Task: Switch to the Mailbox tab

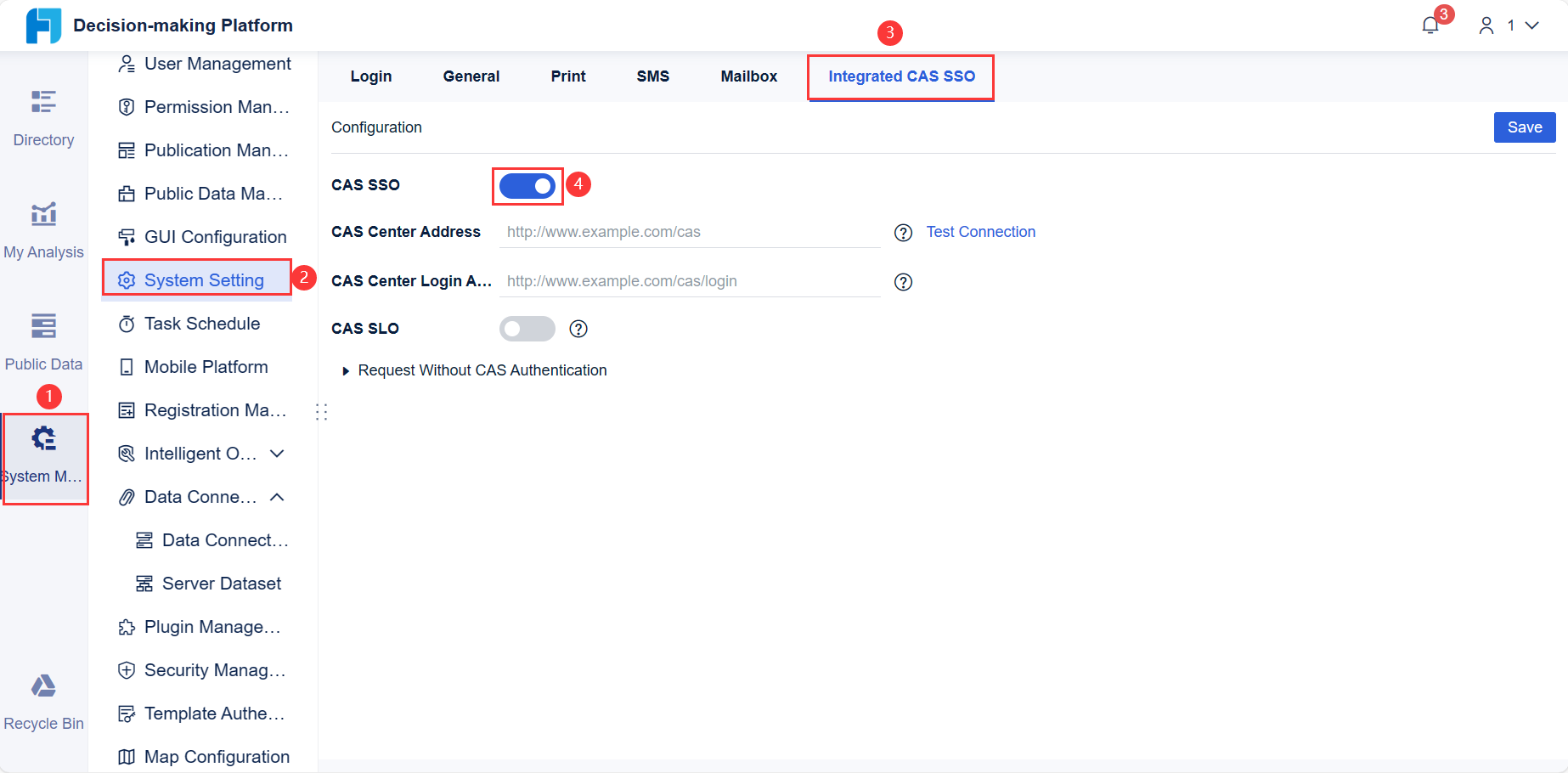Action: pos(748,76)
